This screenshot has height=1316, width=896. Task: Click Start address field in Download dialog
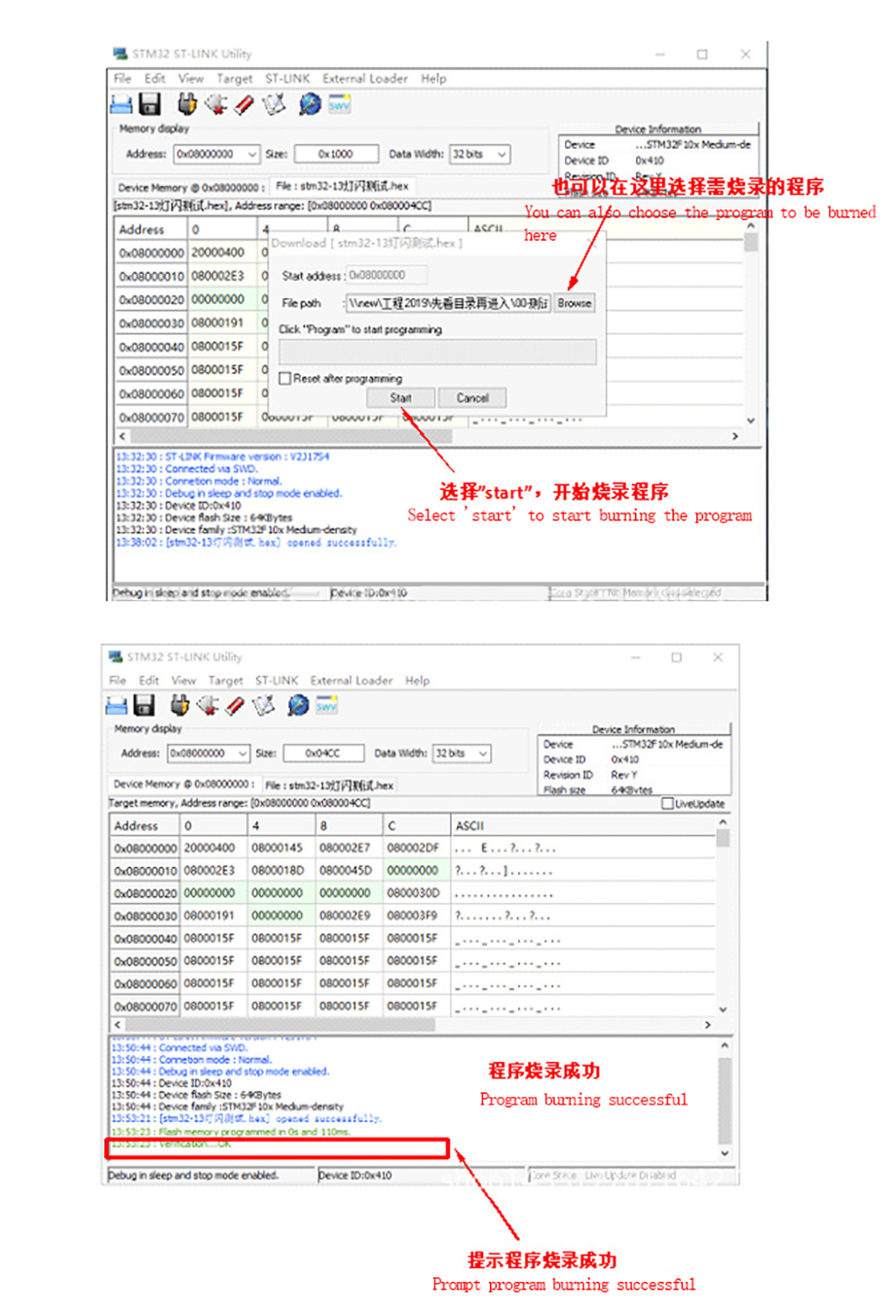coord(389,276)
